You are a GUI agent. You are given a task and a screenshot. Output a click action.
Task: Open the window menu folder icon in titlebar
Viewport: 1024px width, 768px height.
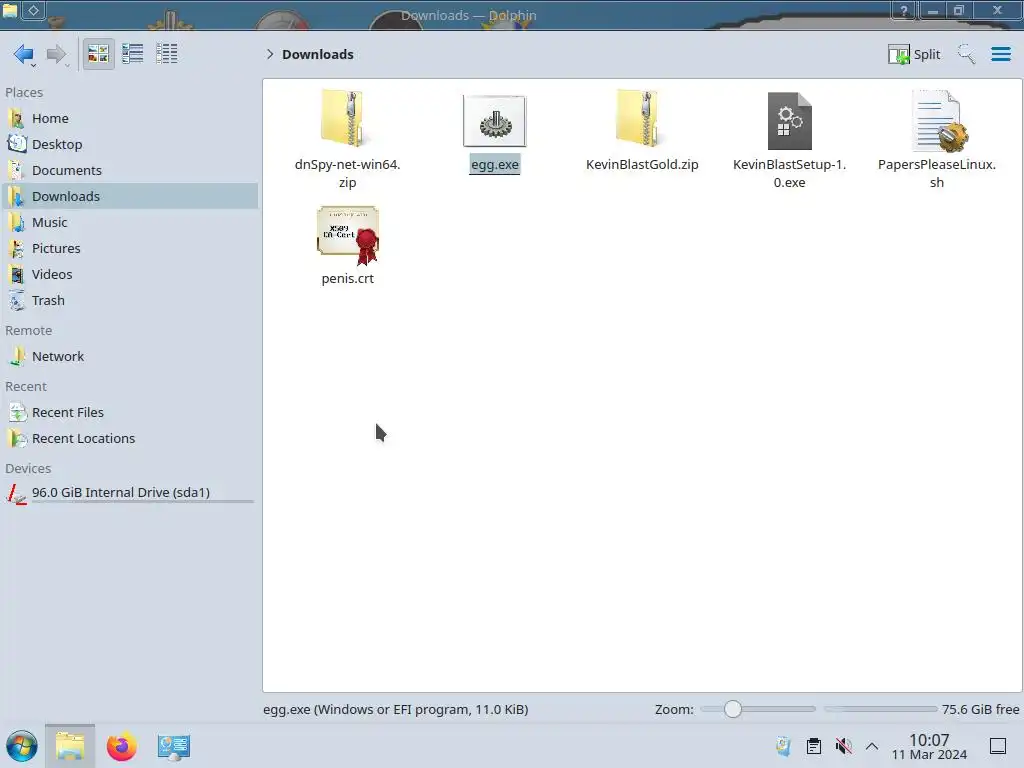(x=10, y=9)
